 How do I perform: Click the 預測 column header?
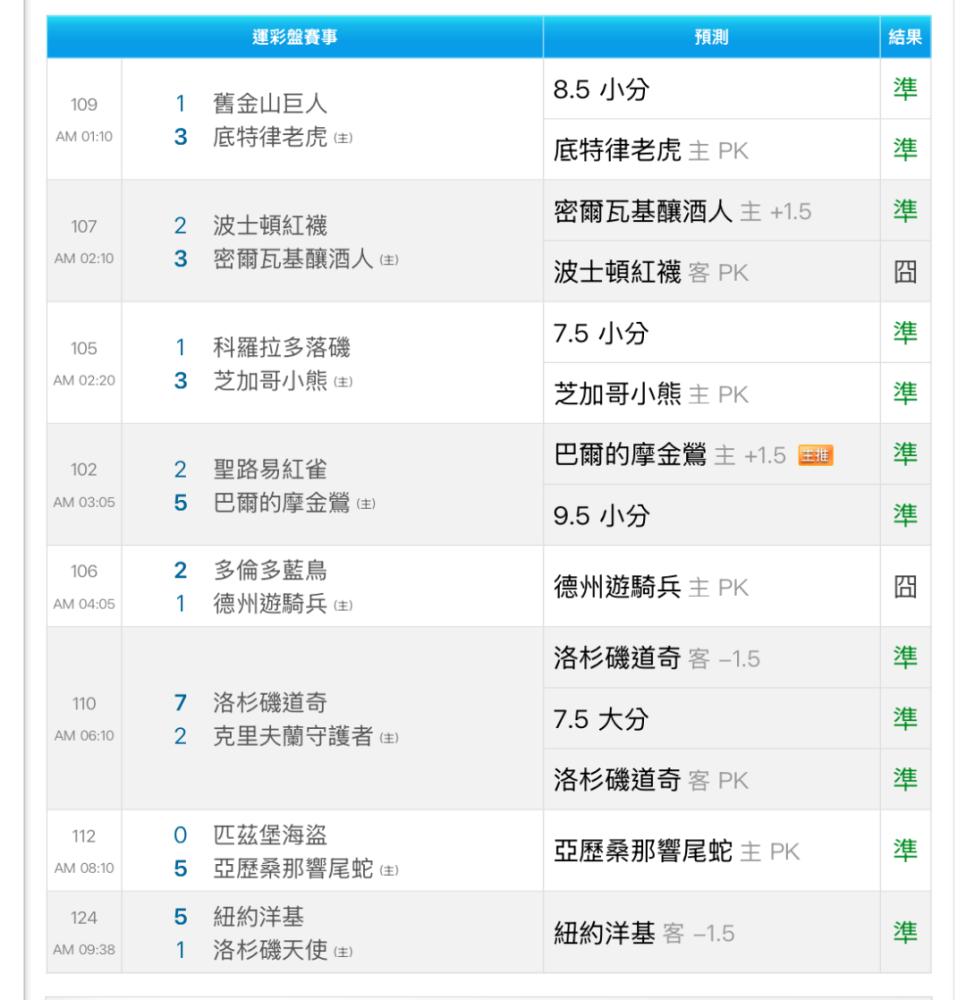(x=712, y=37)
